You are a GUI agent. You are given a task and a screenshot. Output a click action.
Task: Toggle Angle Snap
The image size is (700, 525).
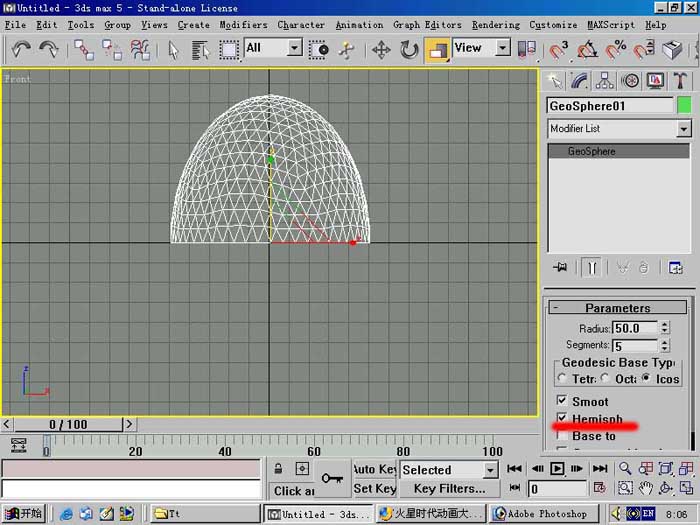(x=587, y=50)
